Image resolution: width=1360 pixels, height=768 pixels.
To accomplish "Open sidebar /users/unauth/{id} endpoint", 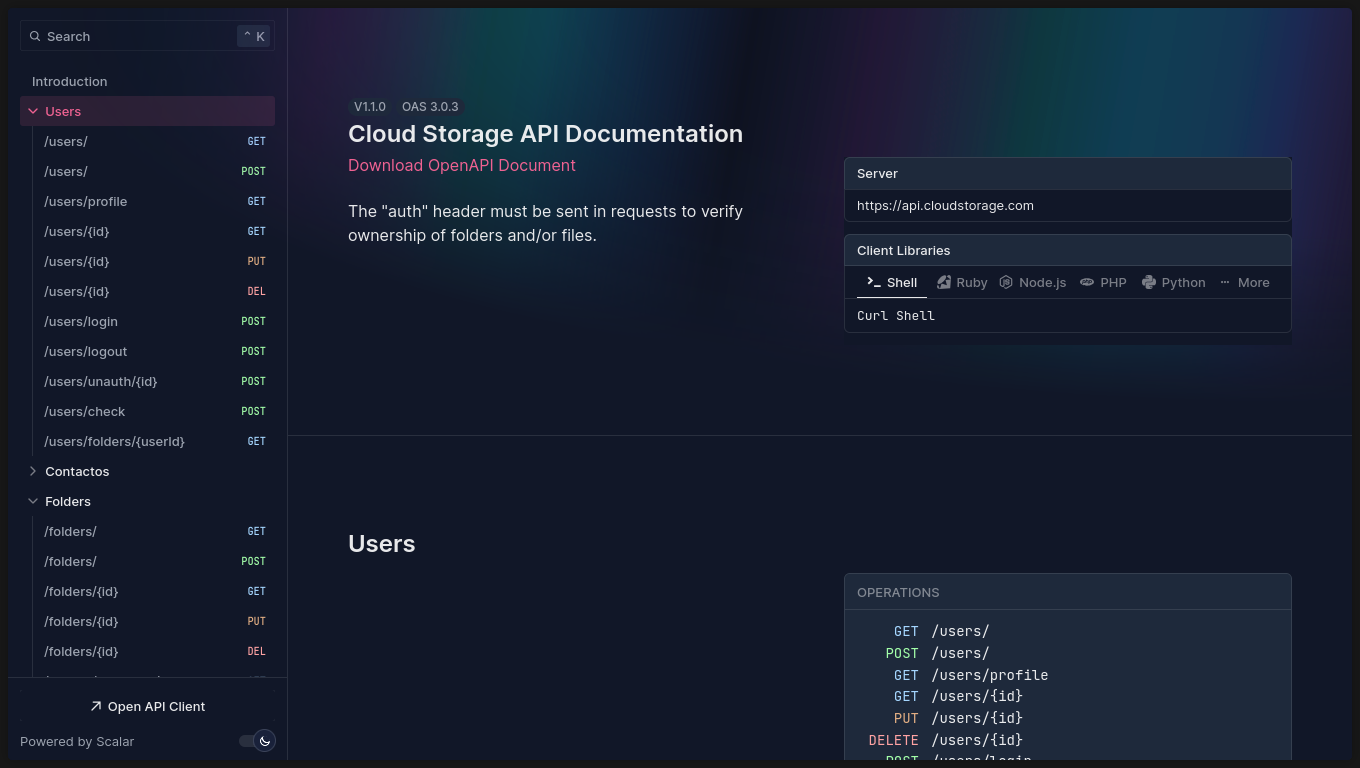I will [x=155, y=381].
